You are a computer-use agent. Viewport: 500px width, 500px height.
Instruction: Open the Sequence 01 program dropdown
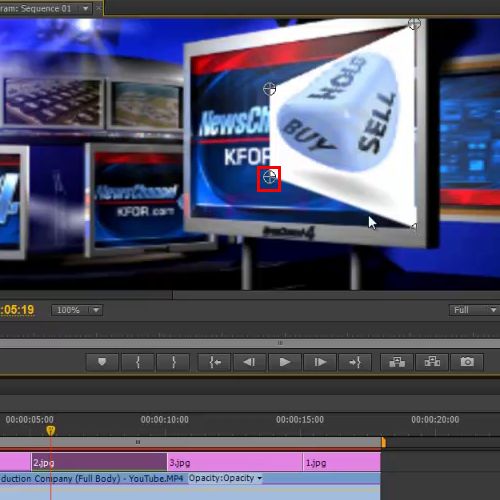coord(86,8)
